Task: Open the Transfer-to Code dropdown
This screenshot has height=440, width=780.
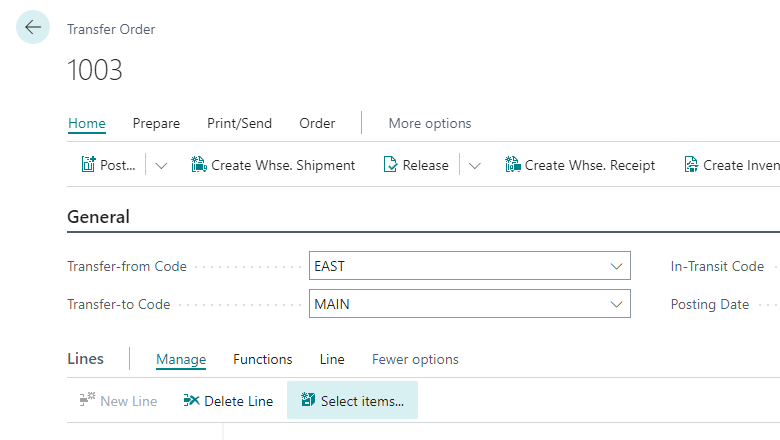Action: tap(616, 304)
